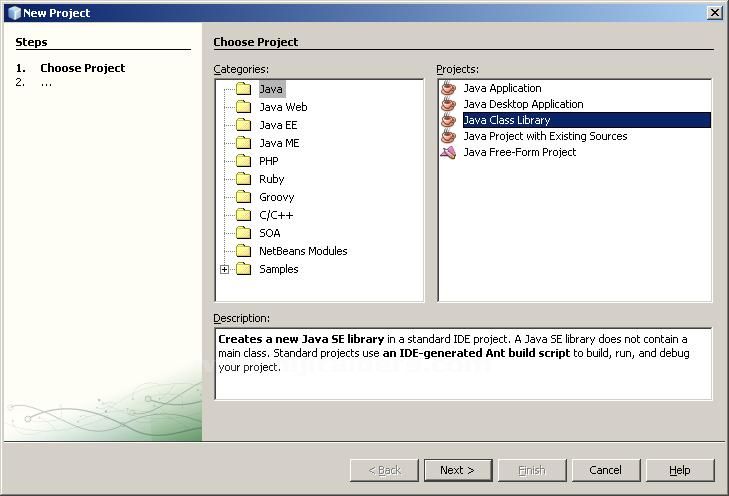729x496 pixels.
Task: Click the Choose Project step in Steps
Action: click(82, 68)
